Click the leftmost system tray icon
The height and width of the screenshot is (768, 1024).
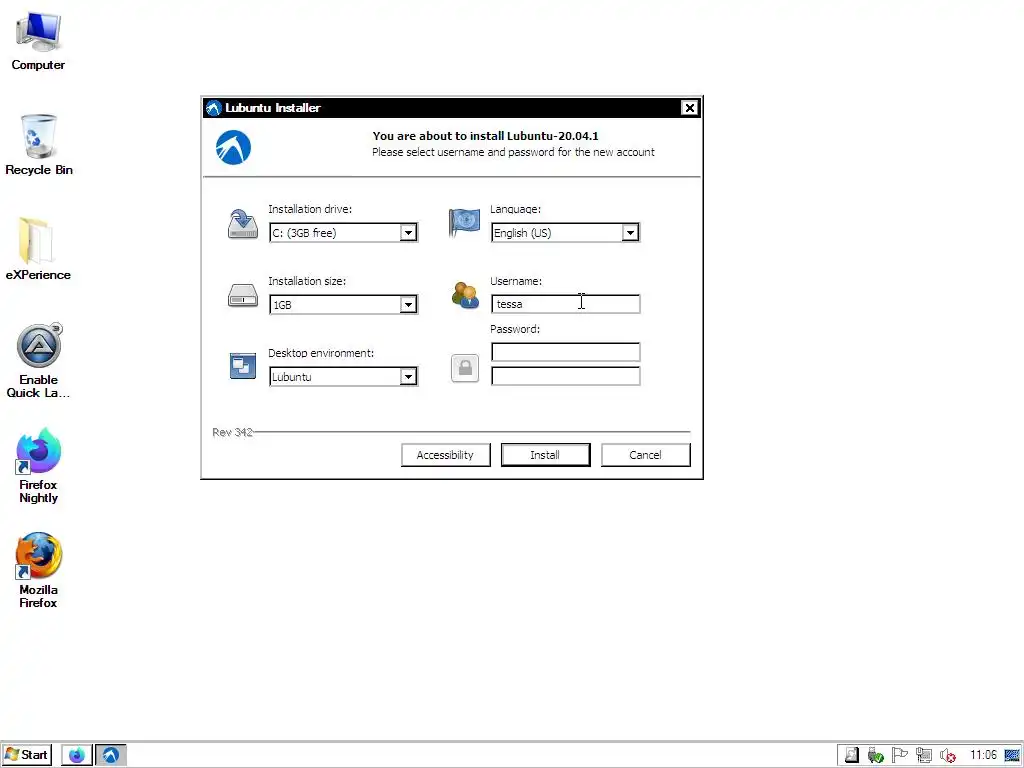click(852, 755)
